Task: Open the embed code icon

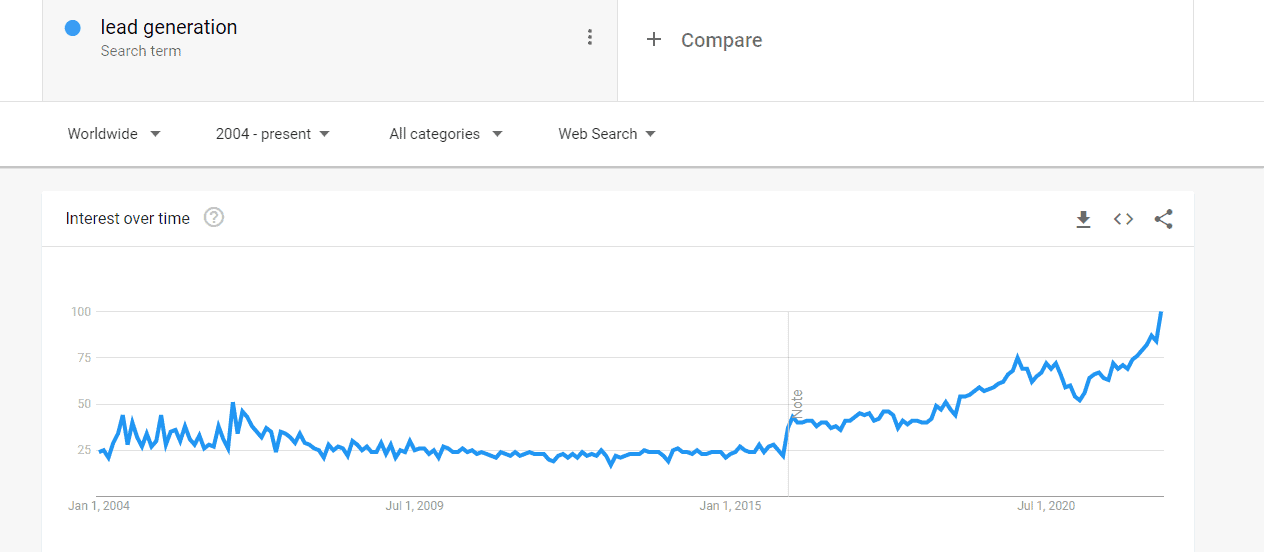Action: 1123,219
